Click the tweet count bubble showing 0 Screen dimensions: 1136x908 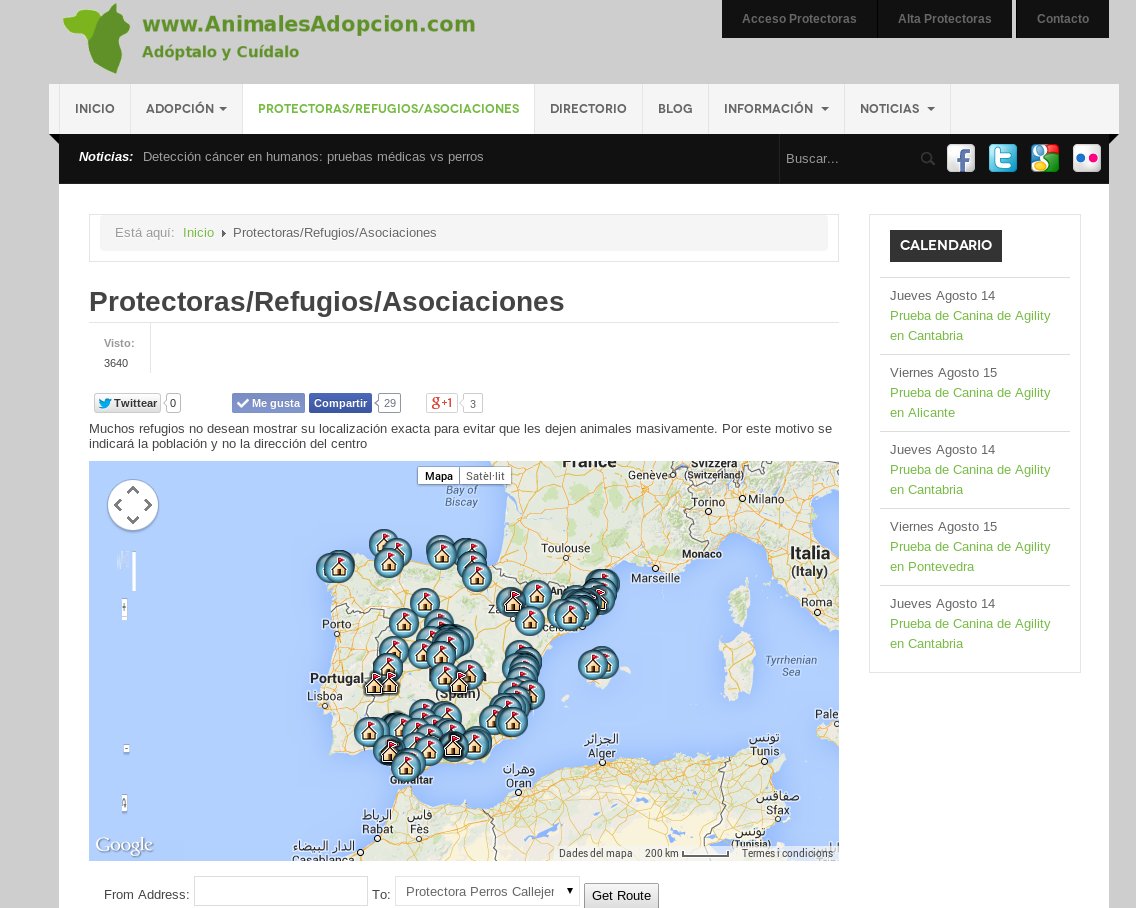click(172, 403)
